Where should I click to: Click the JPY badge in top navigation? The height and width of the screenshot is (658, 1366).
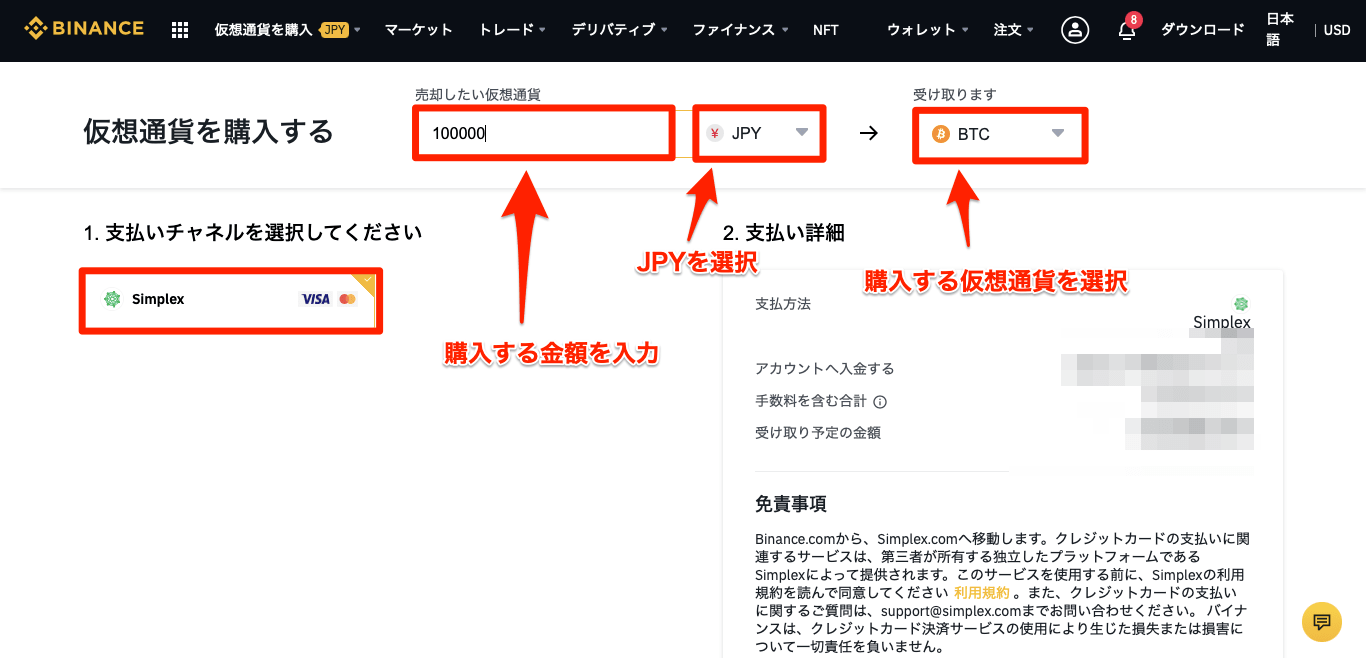tap(335, 30)
